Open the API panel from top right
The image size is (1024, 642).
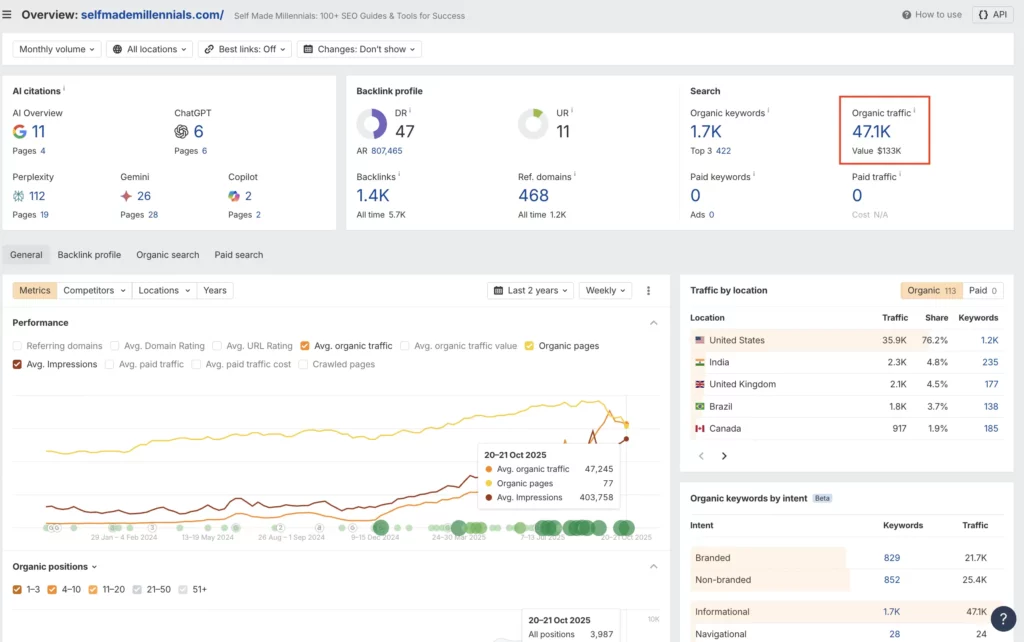point(991,15)
